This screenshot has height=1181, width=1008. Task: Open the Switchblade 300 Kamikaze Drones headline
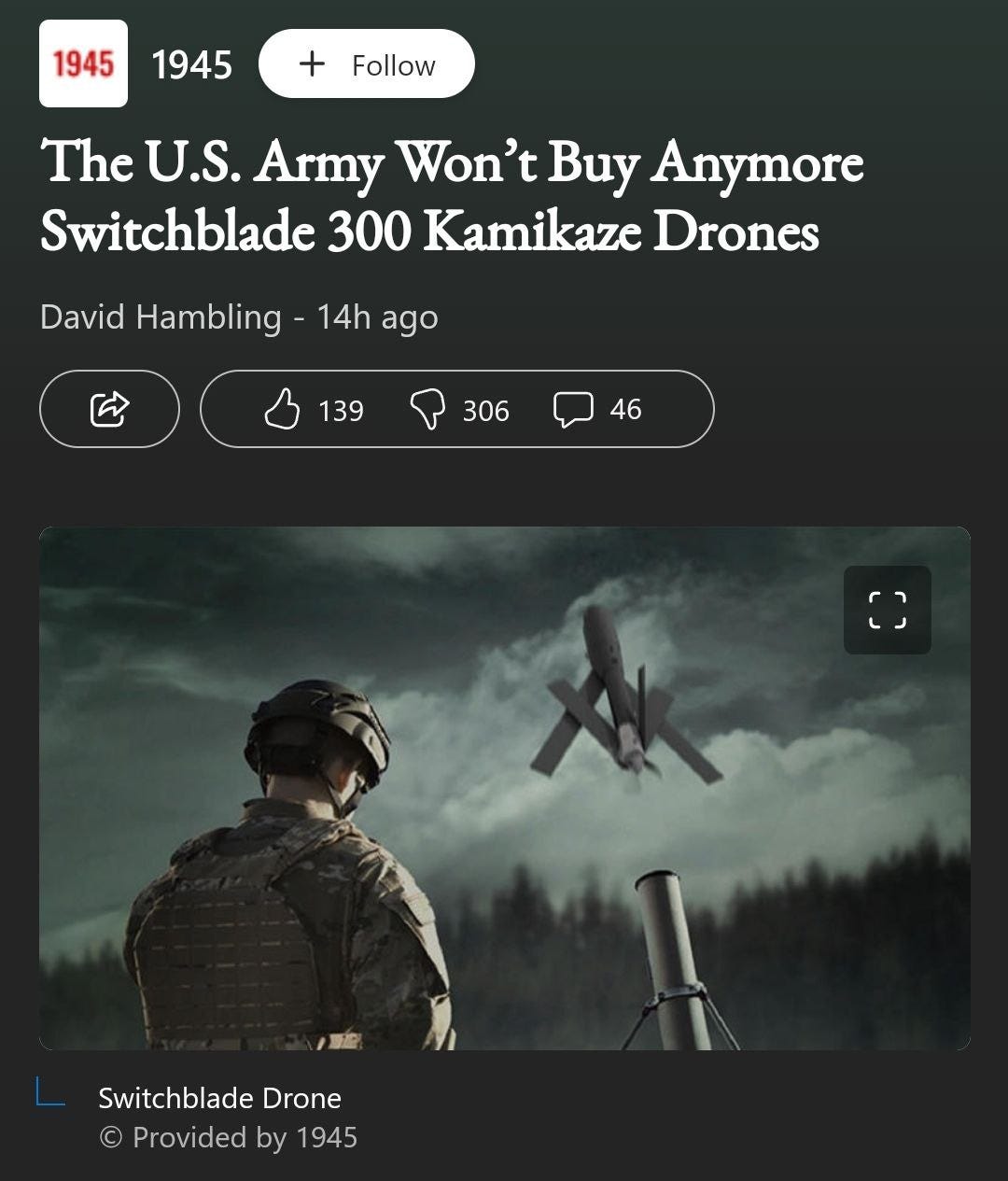[452, 196]
